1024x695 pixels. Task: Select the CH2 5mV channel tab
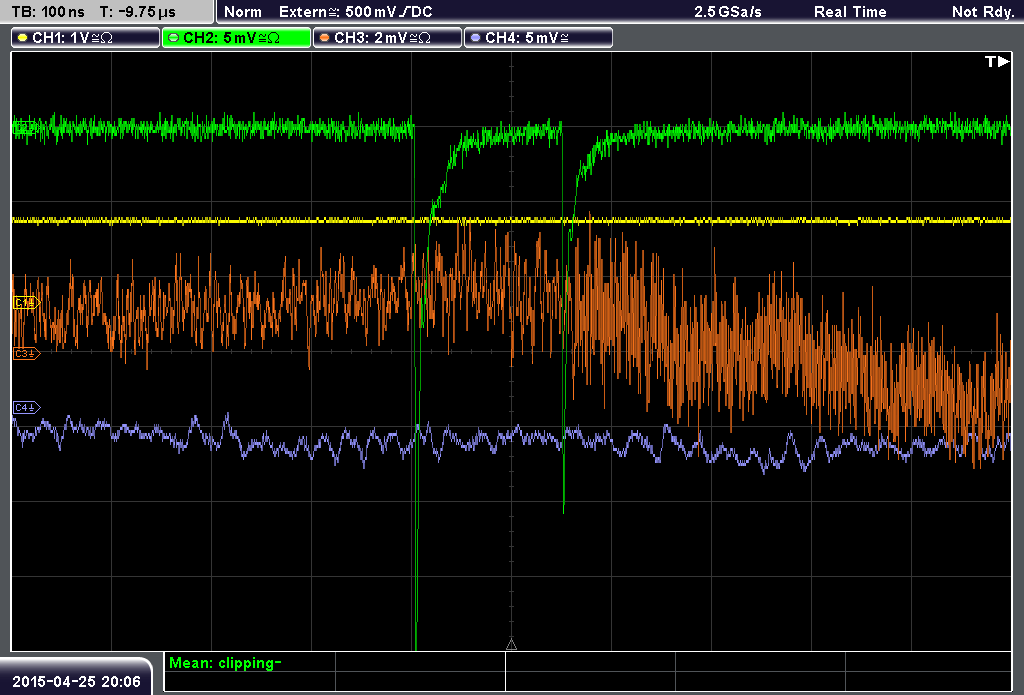[x=236, y=38]
